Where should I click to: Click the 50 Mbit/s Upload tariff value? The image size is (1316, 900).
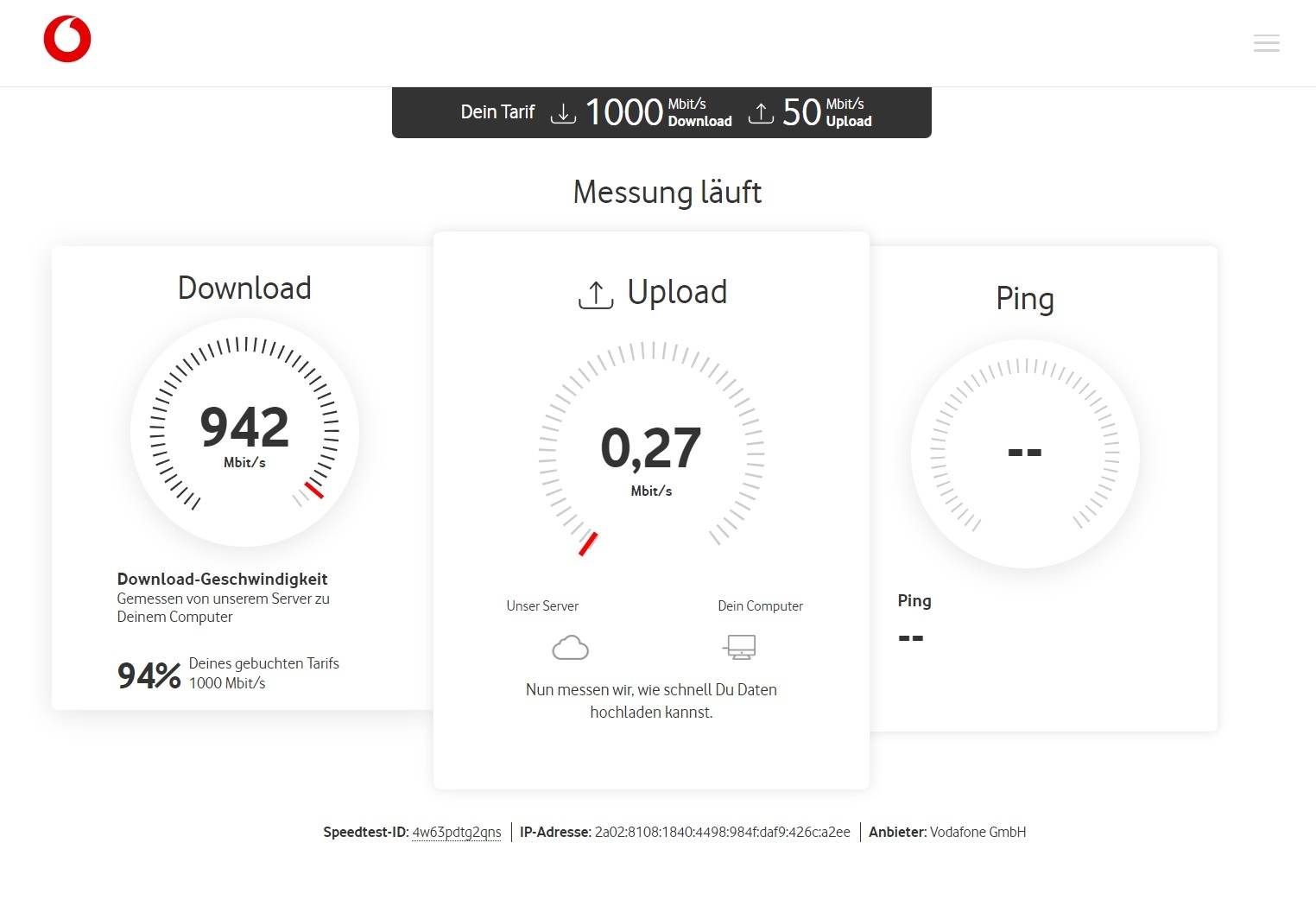(x=826, y=113)
